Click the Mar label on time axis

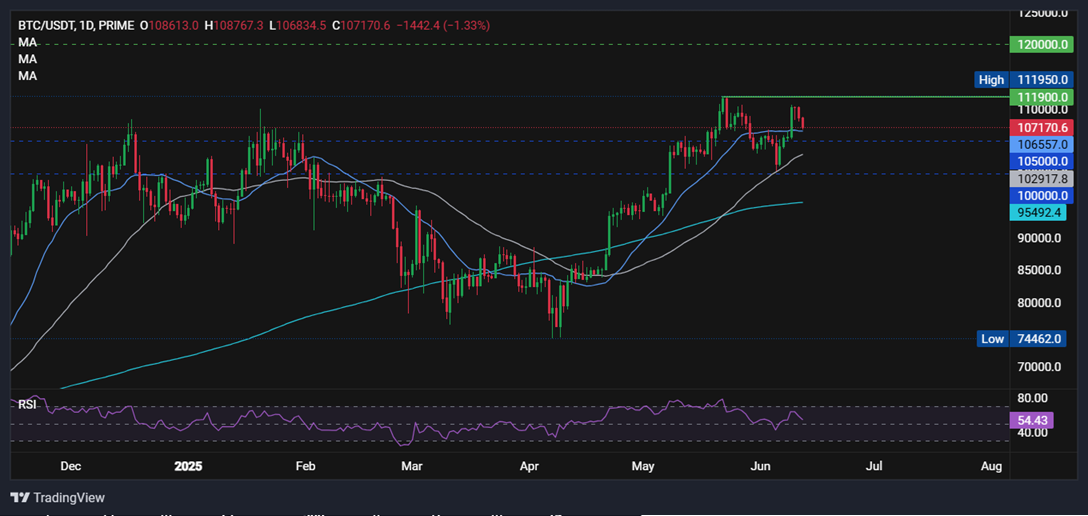point(414,467)
